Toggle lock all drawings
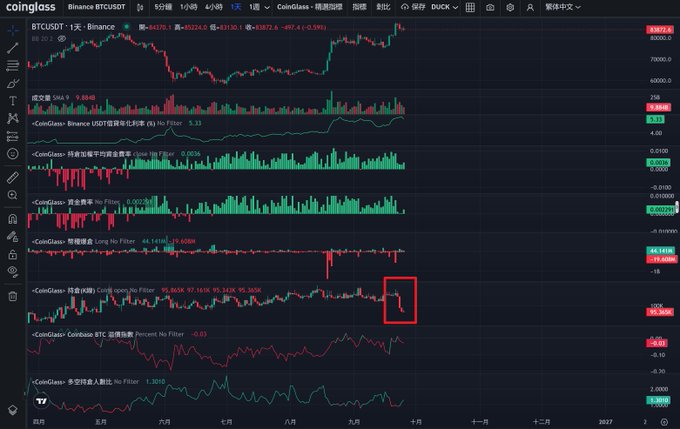The image size is (680, 429). click(x=13, y=254)
